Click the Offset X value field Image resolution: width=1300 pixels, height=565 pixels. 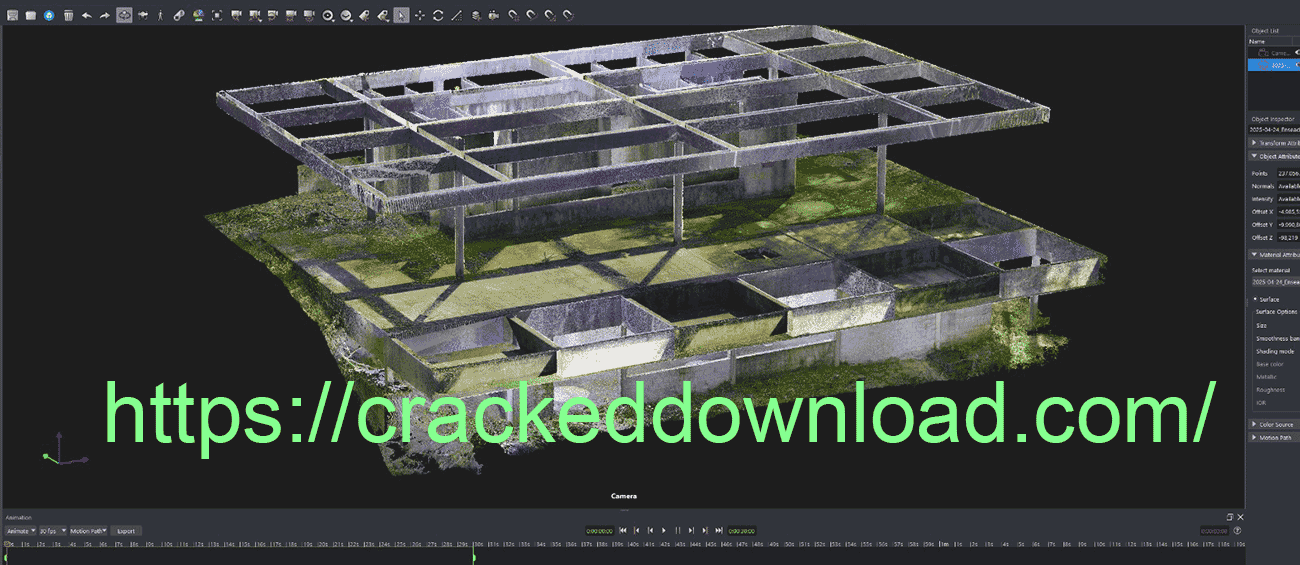click(1288, 212)
